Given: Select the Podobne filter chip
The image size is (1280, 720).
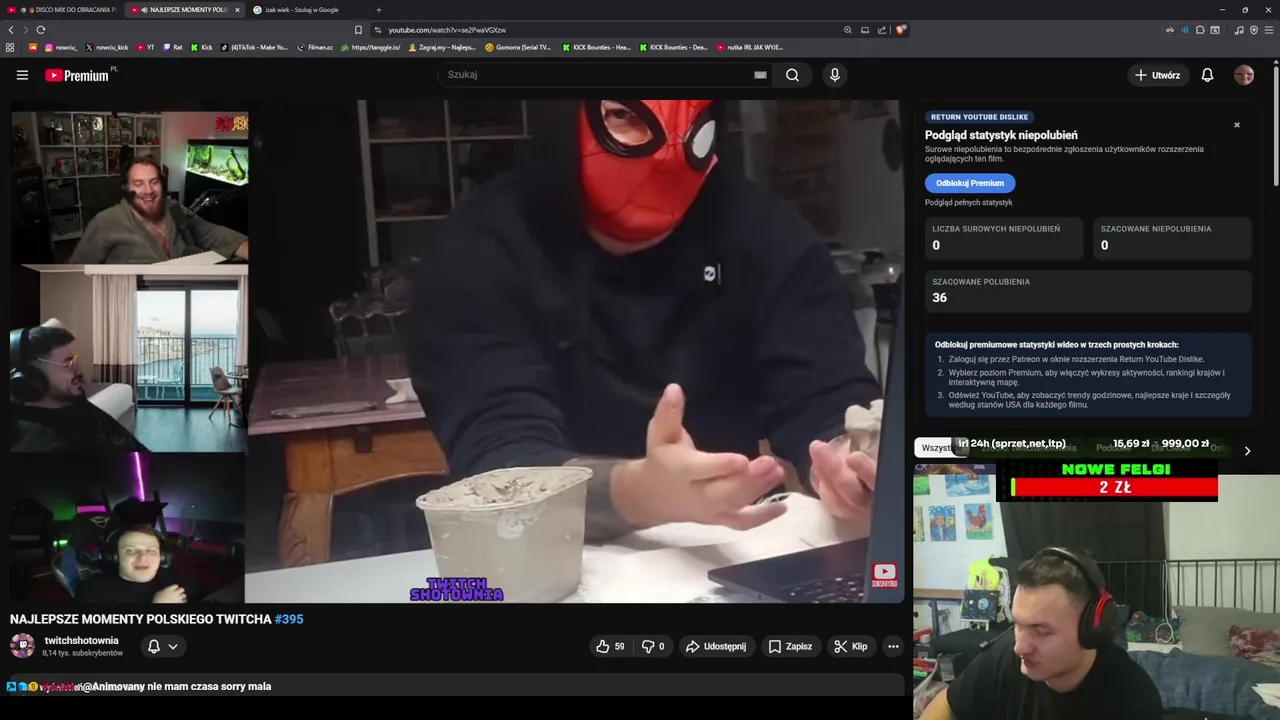Looking at the screenshot, I should click(x=1113, y=448).
